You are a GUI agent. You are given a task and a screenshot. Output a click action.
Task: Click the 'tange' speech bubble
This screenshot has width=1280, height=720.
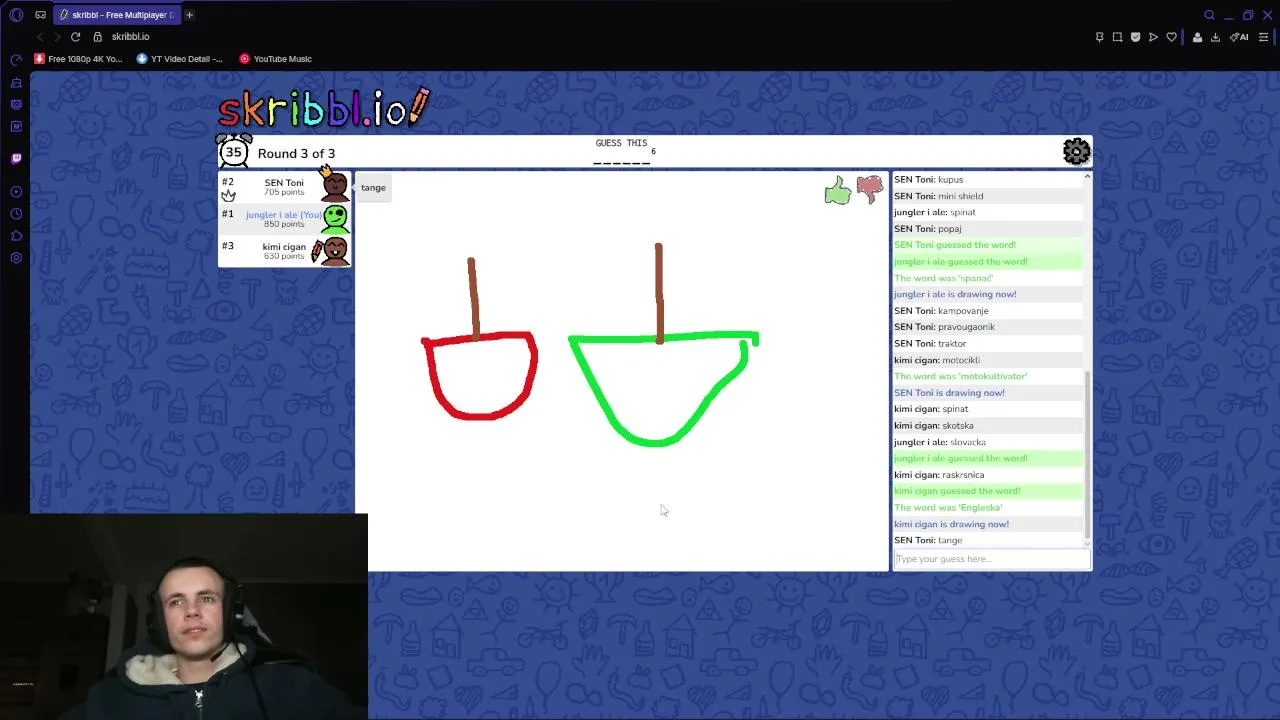coord(373,188)
